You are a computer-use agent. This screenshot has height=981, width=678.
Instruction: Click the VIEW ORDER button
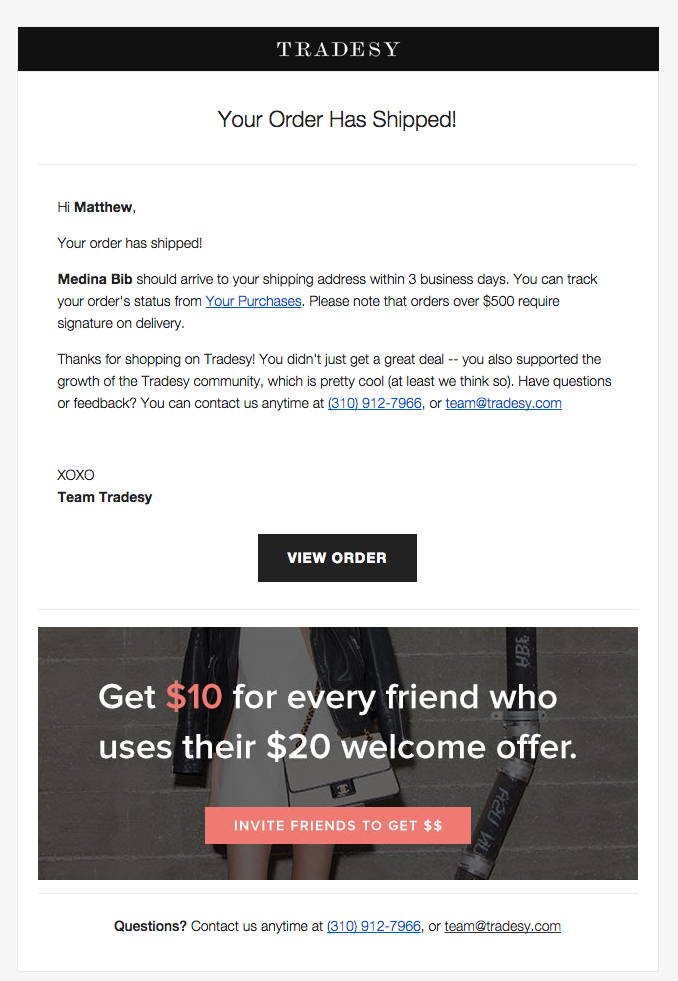pos(337,557)
